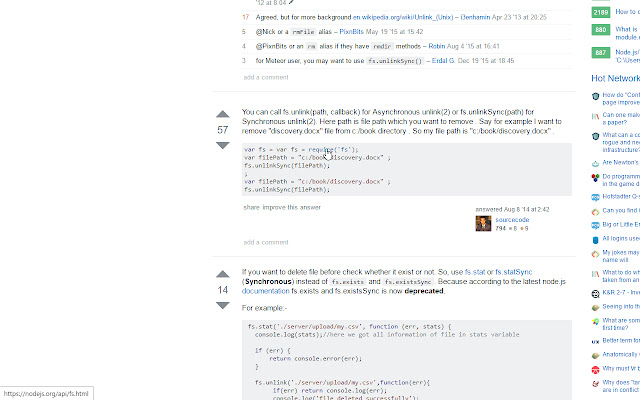
Task: Click site icon beside "Hofstadter G-" question
Action: coord(596,197)
